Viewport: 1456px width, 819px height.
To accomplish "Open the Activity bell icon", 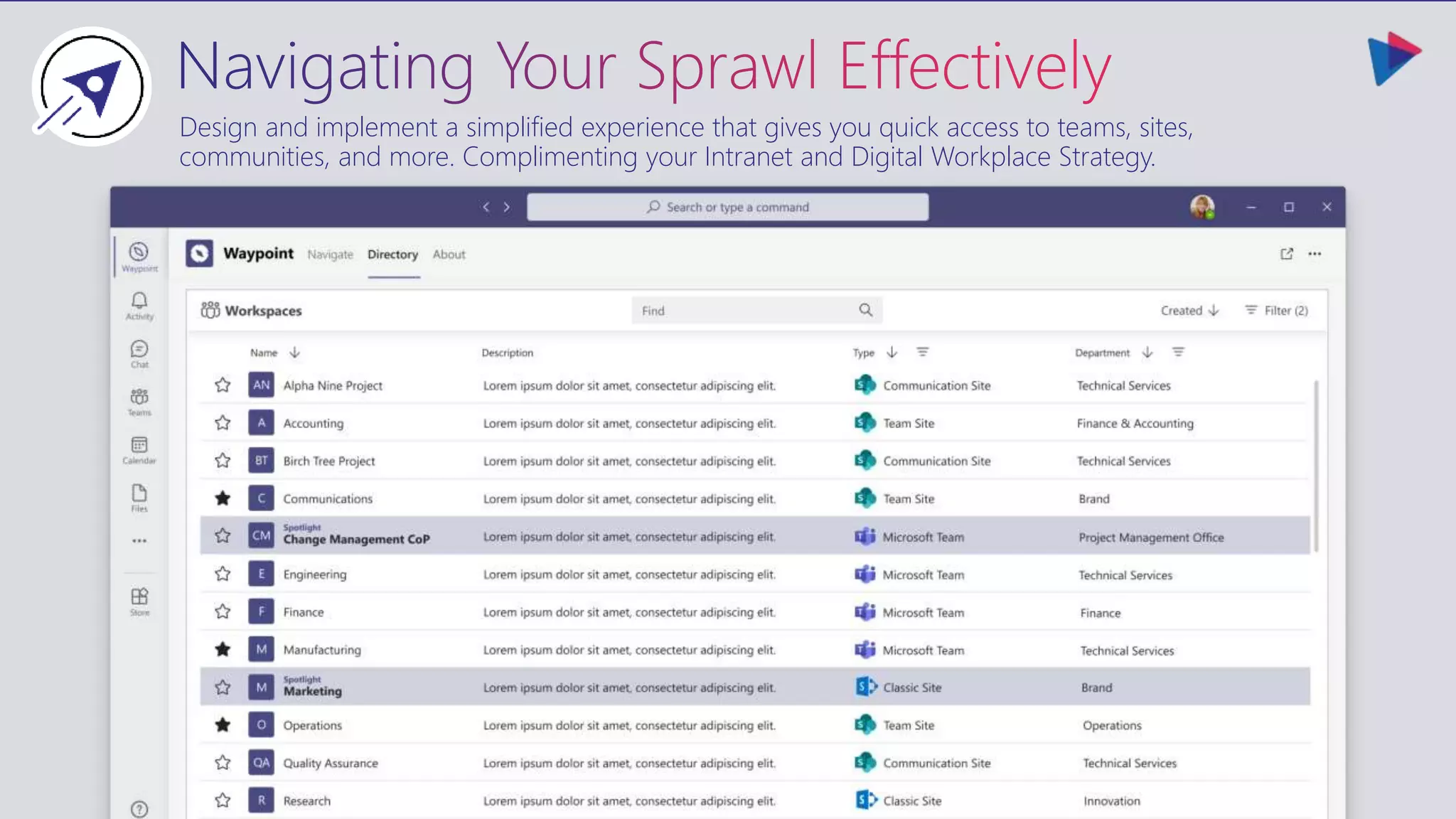I will [x=139, y=306].
